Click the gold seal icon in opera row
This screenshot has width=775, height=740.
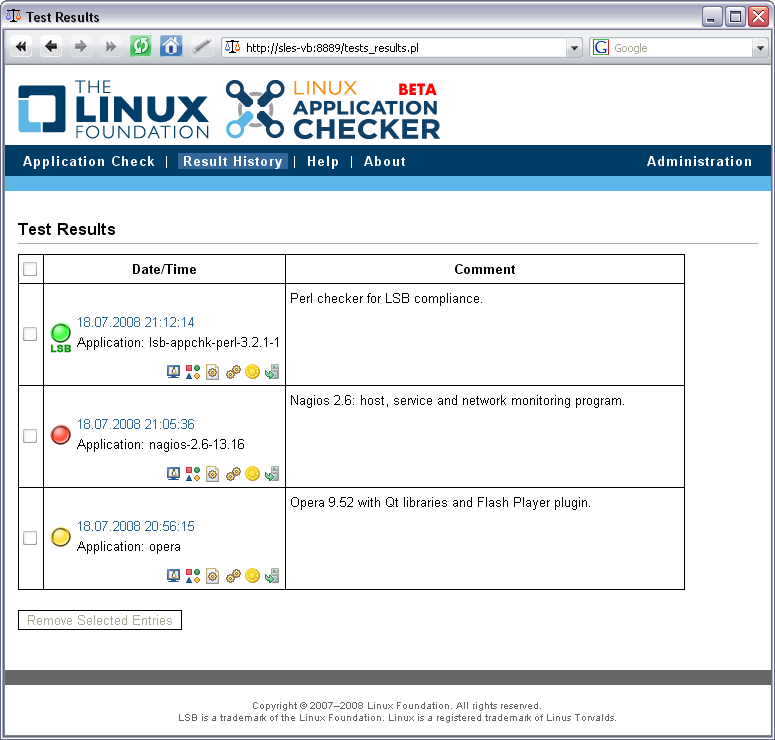coord(253,576)
